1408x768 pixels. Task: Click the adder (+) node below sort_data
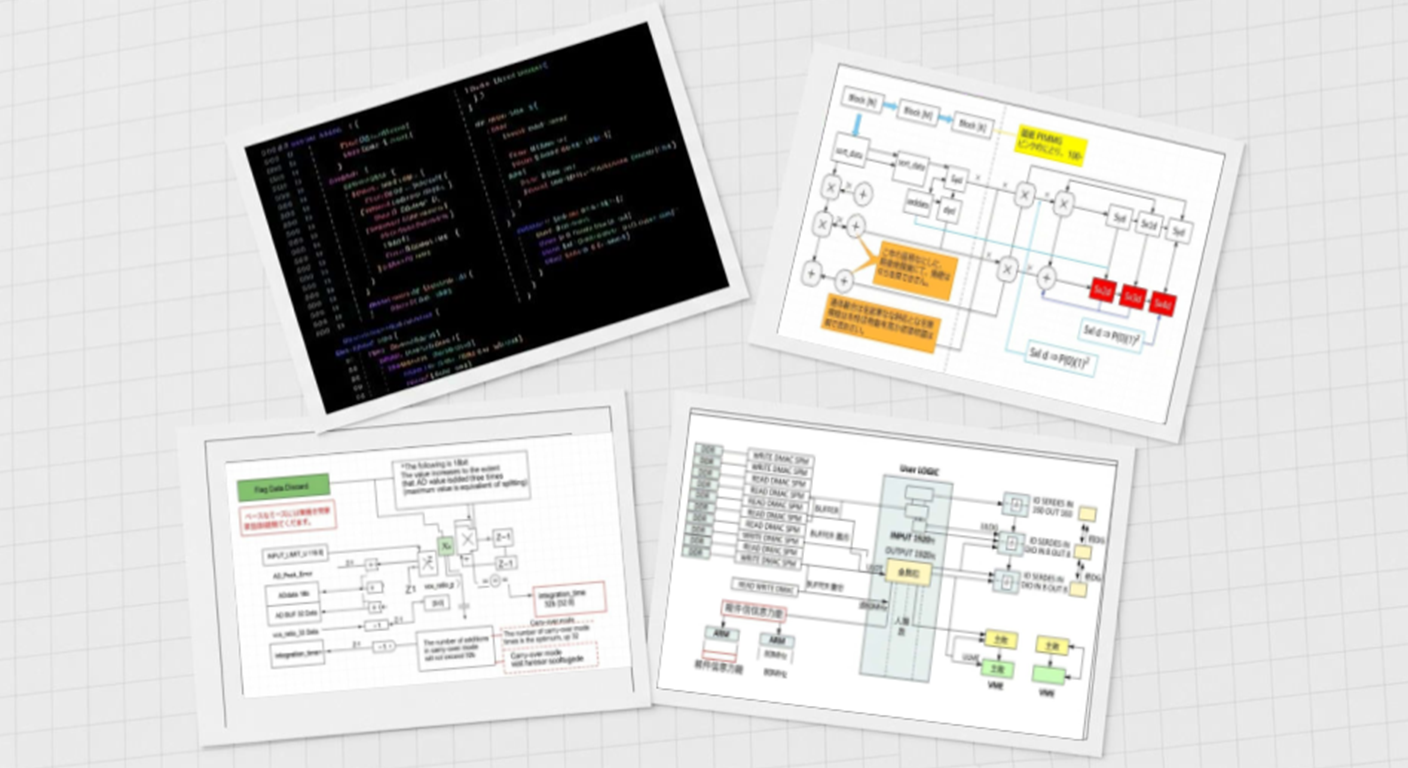[x=863, y=196]
